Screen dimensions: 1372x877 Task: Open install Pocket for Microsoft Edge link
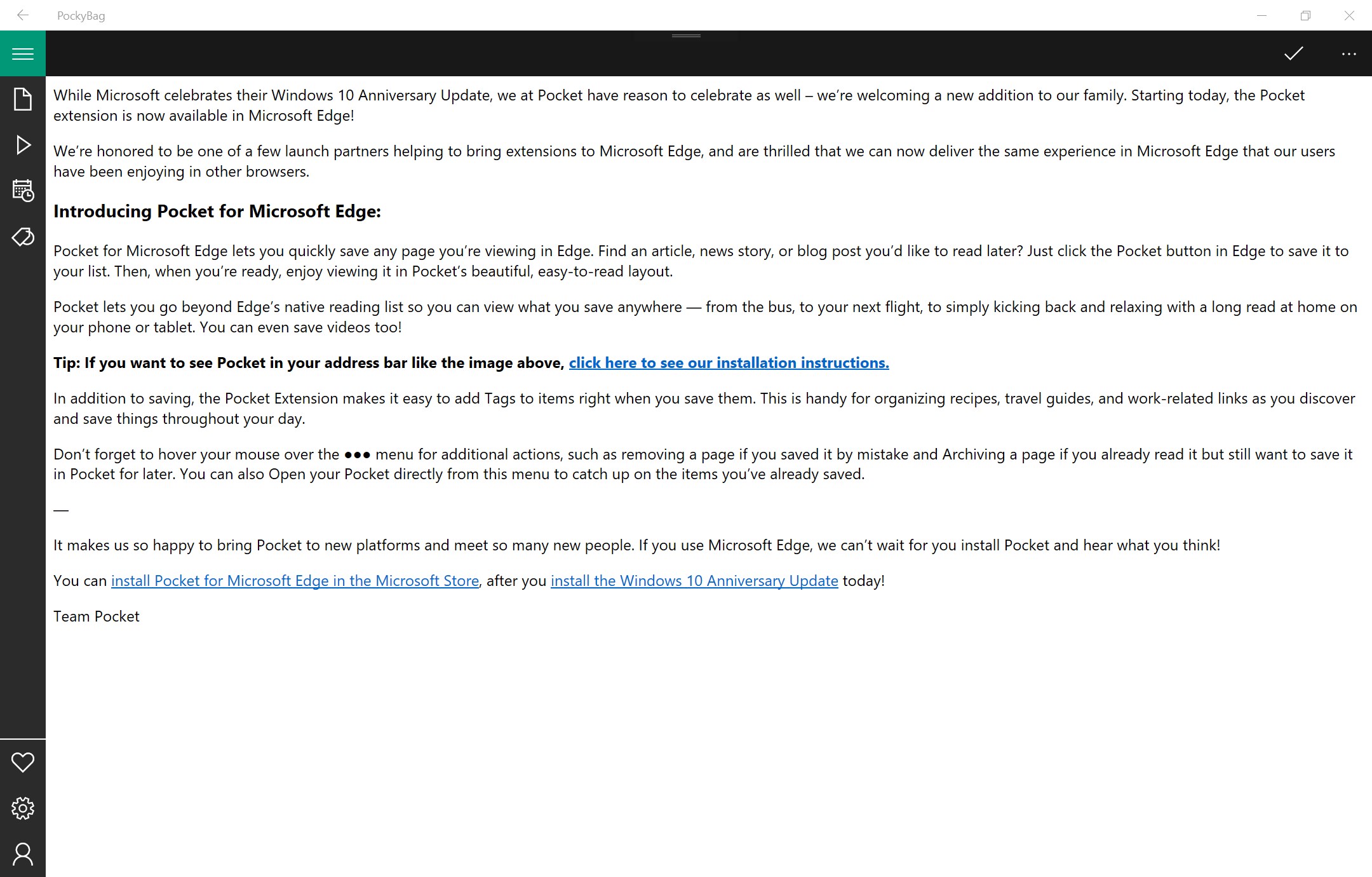pos(295,581)
